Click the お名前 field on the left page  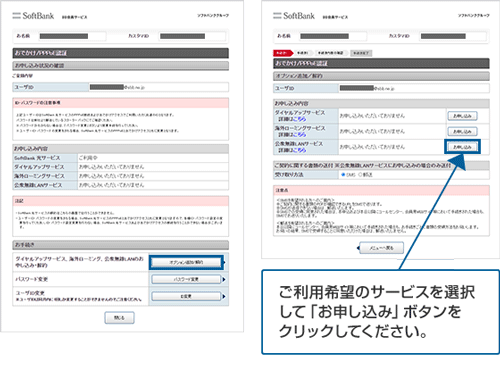pos(72,36)
